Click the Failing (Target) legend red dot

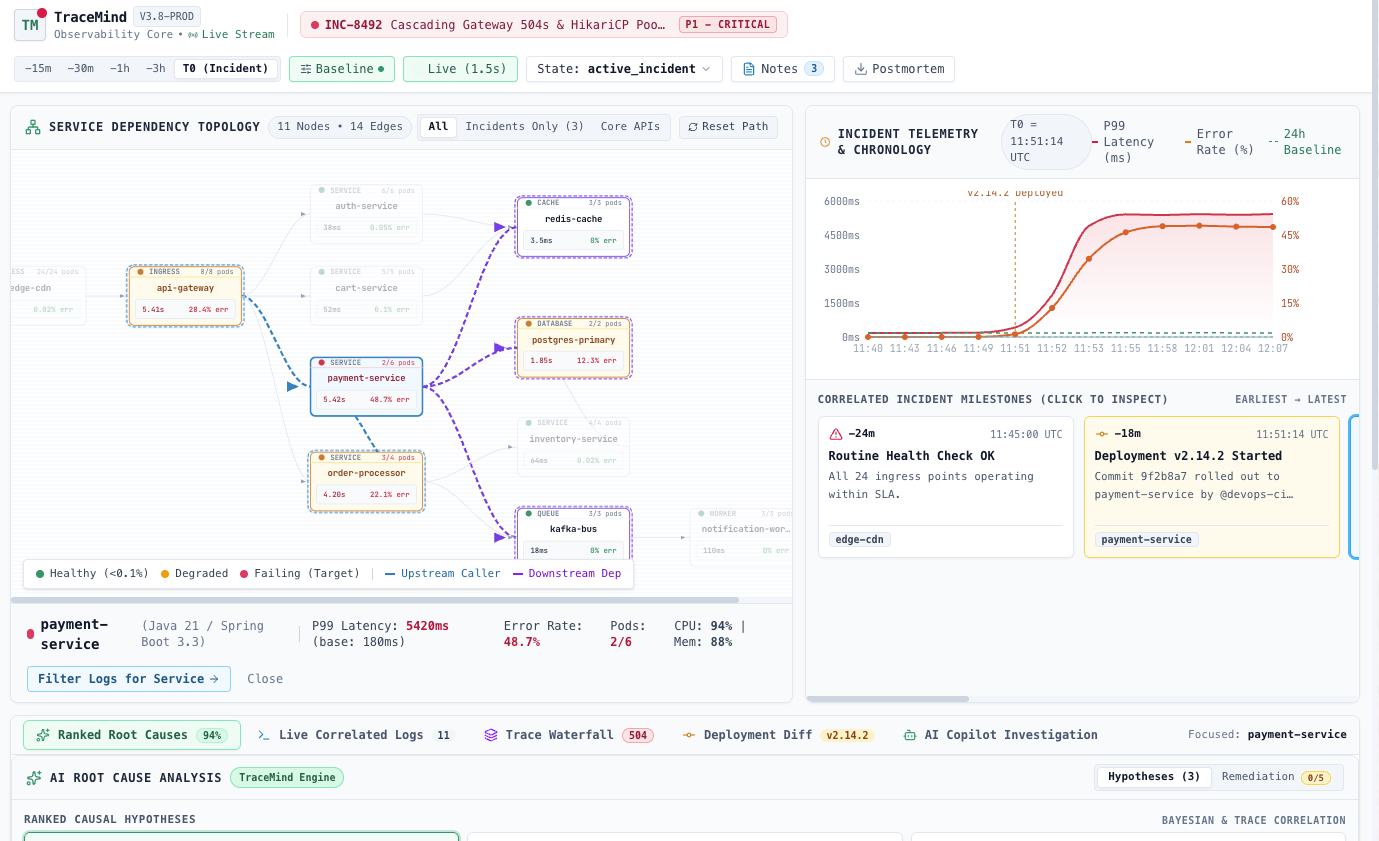click(x=243, y=574)
